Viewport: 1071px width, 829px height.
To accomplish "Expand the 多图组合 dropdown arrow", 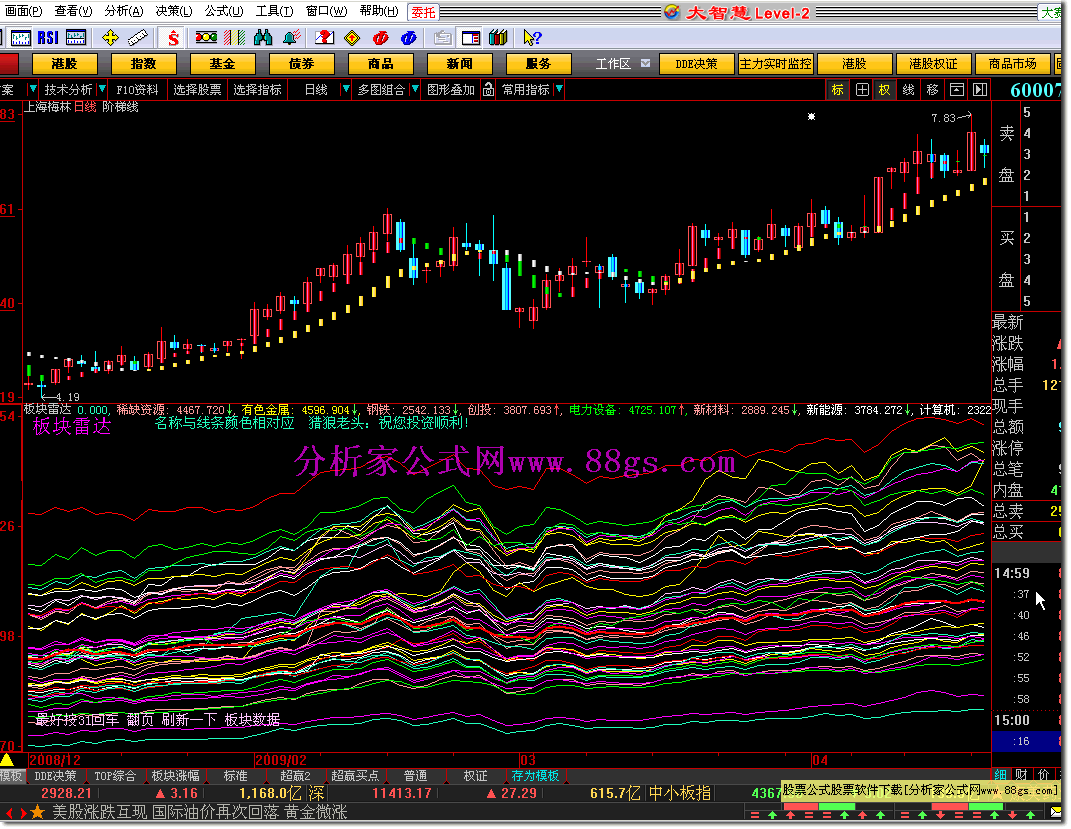I will (x=414, y=89).
